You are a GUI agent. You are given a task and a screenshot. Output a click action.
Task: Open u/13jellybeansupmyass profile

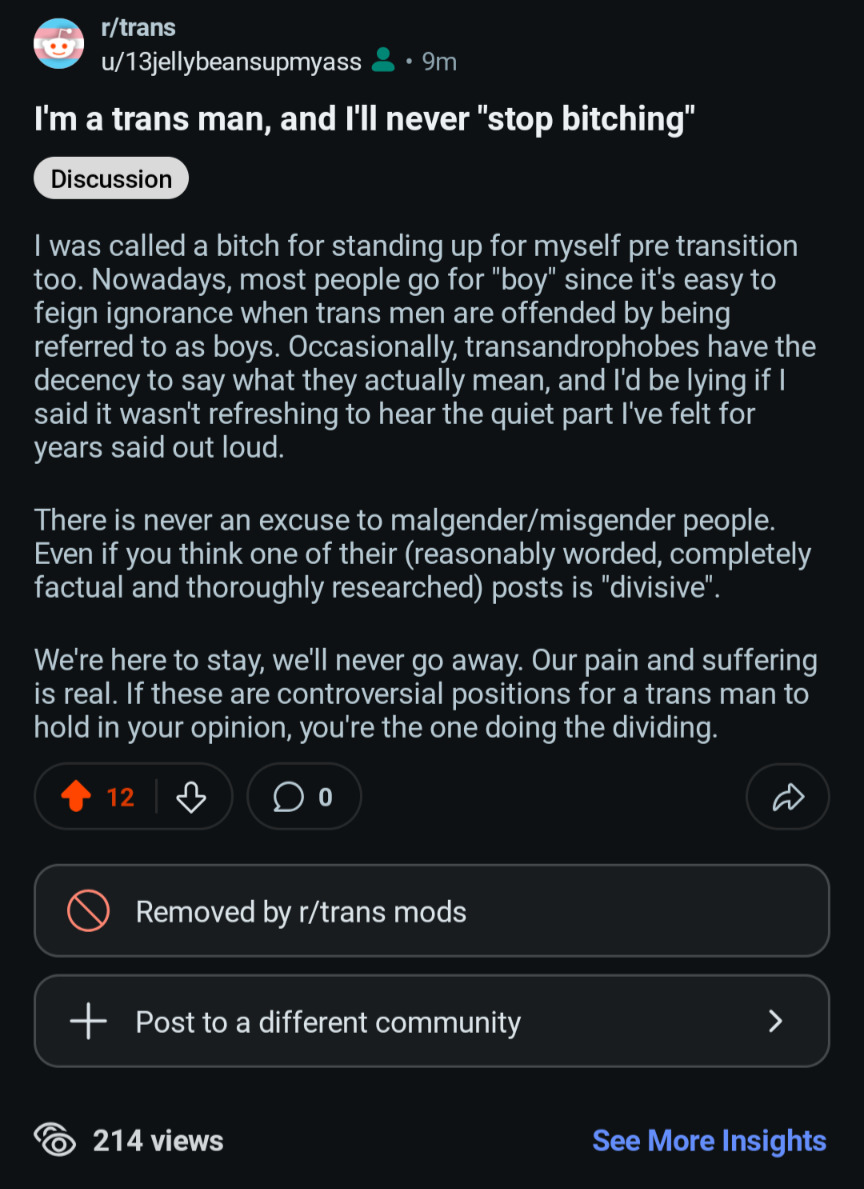[x=231, y=62]
